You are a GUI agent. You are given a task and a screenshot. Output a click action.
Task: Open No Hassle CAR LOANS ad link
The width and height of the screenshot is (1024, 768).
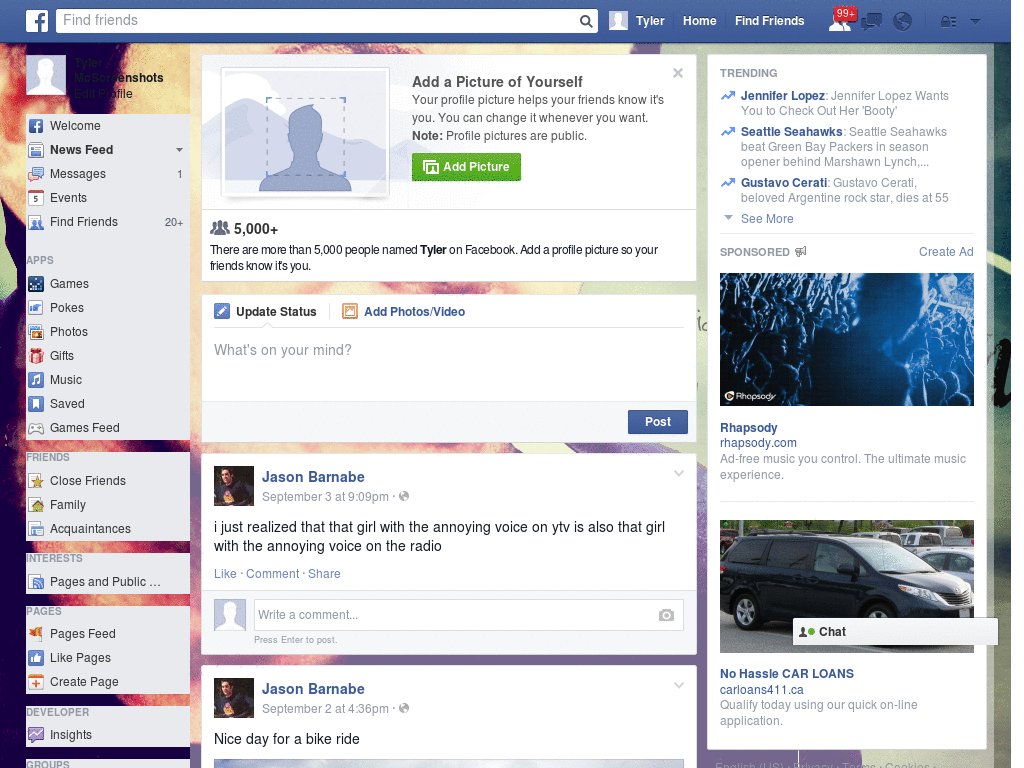[x=786, y=674]
